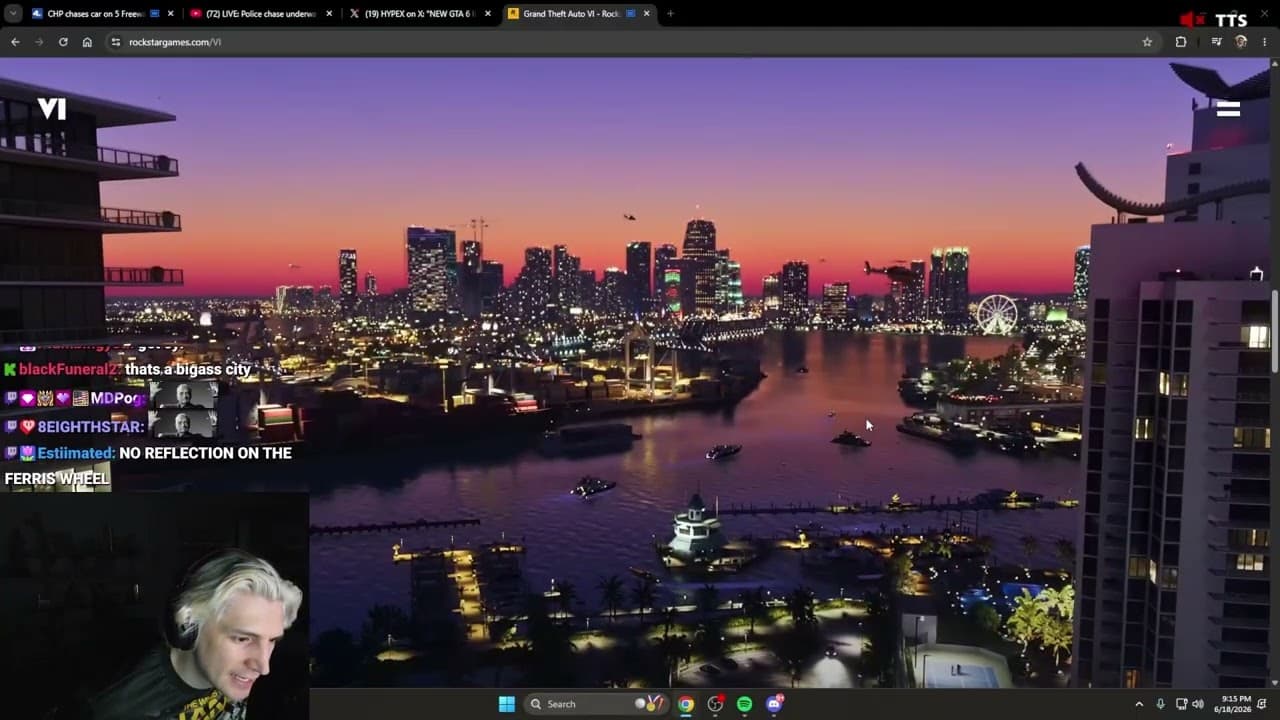Open the Chrome three-dot menu

click(x=1265, y=42)
